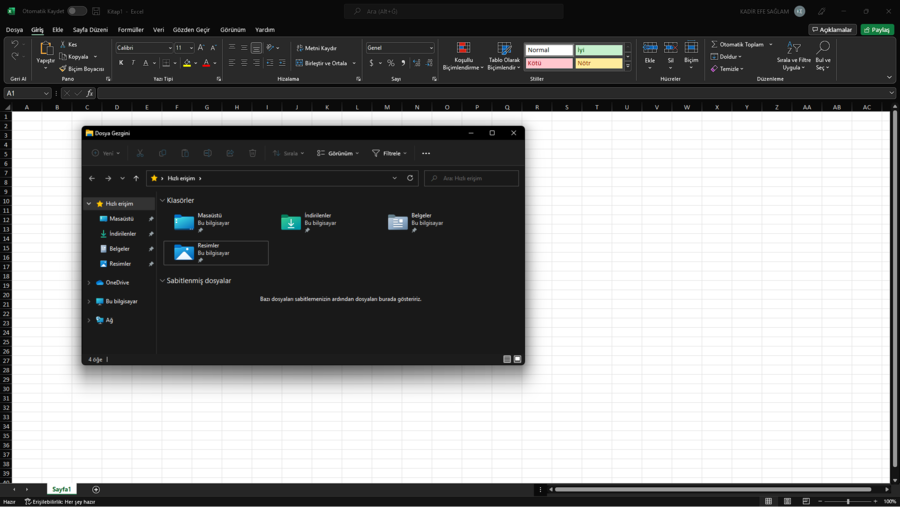This screenshot has width=900, height=507.
Task: Click the refresh icon in File Explorer
Action: tap(410, 178)
